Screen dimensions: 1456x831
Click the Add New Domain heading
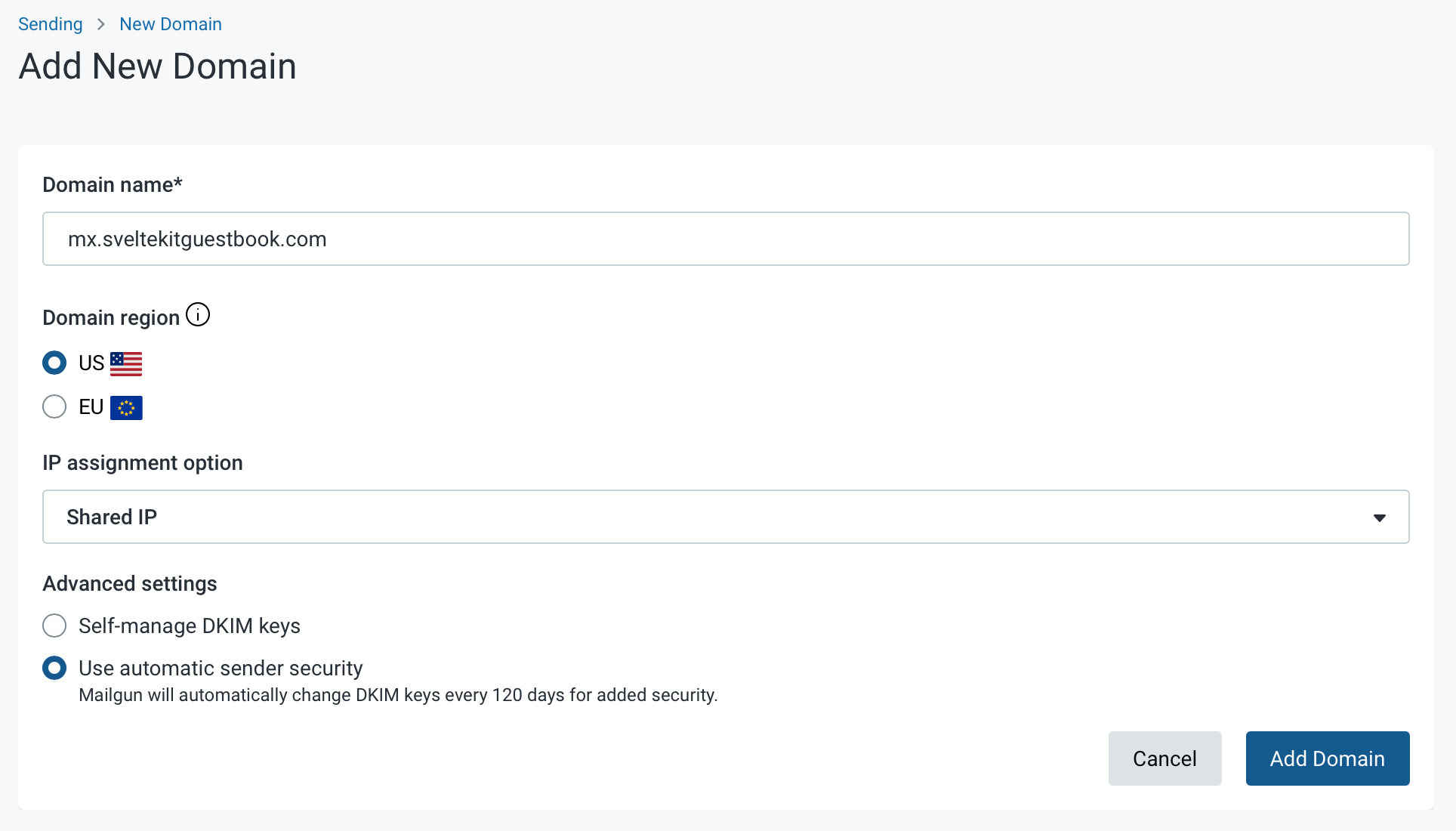pyautogui.click(x=157, y=66)
